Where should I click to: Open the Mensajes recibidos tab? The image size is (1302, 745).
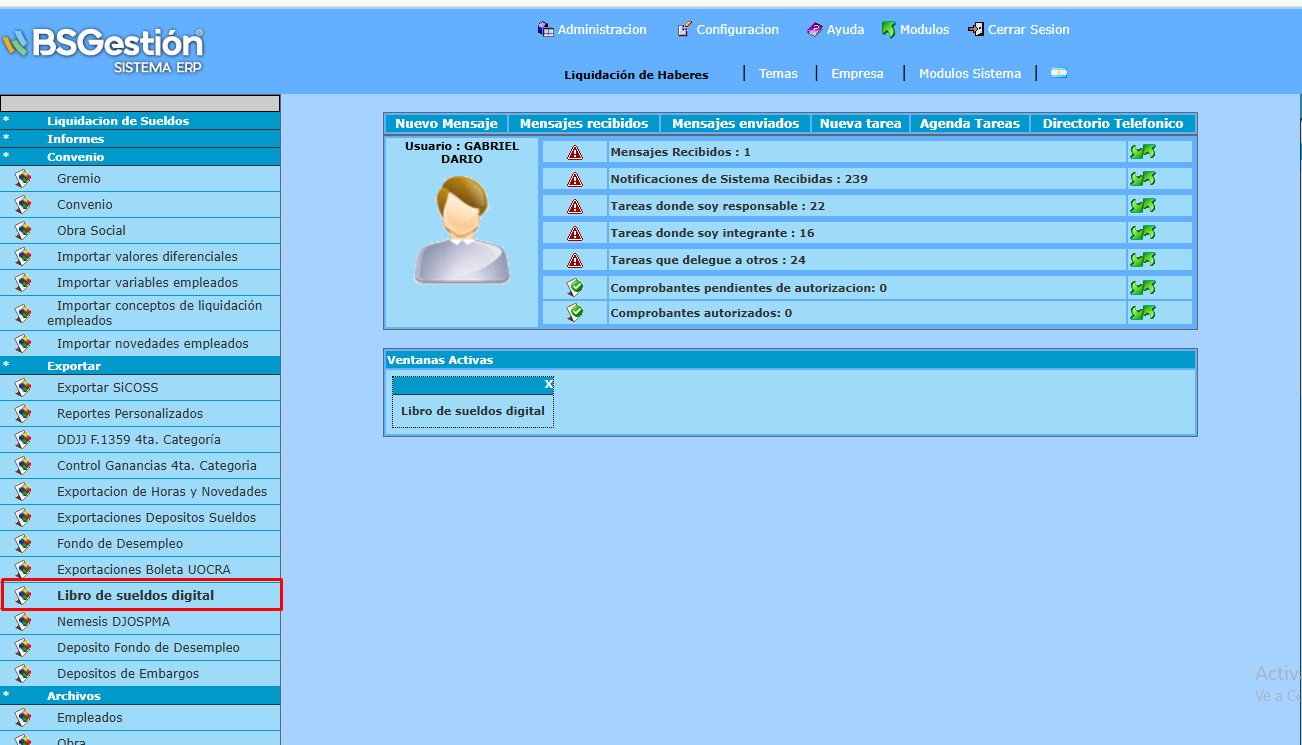(584, 124)
